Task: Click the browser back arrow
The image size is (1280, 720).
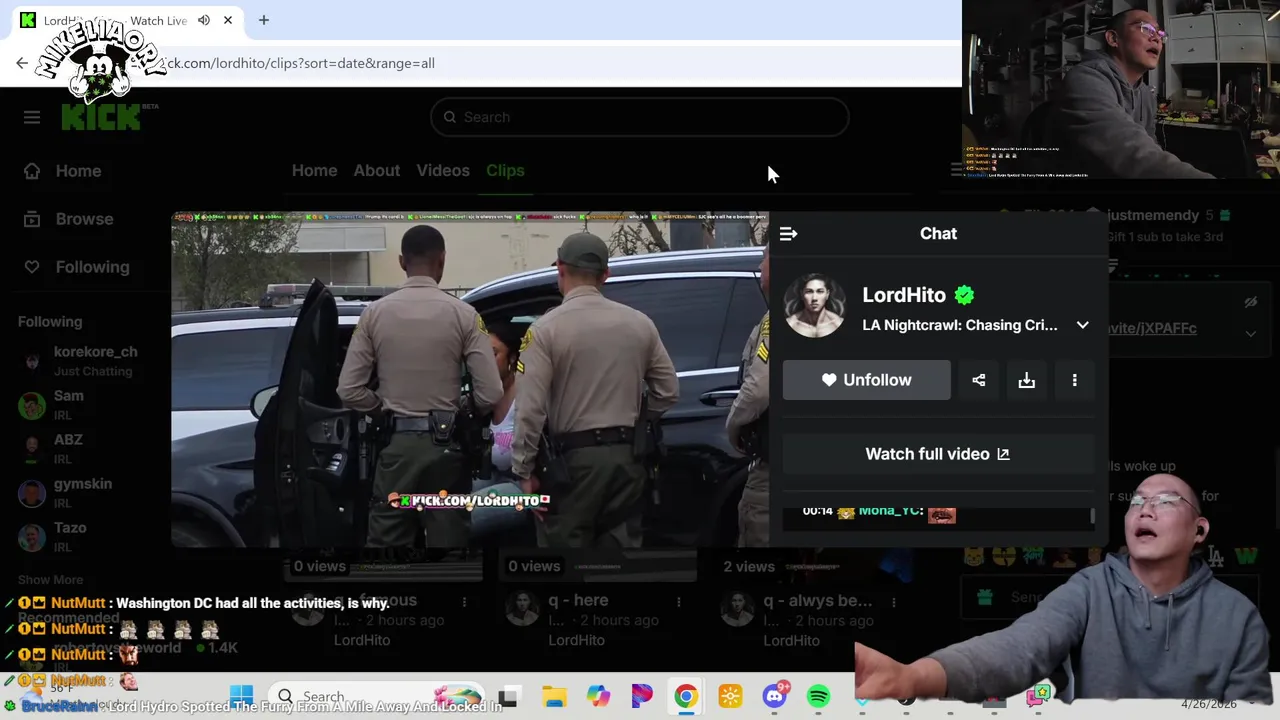Action: tap(22, 63)
